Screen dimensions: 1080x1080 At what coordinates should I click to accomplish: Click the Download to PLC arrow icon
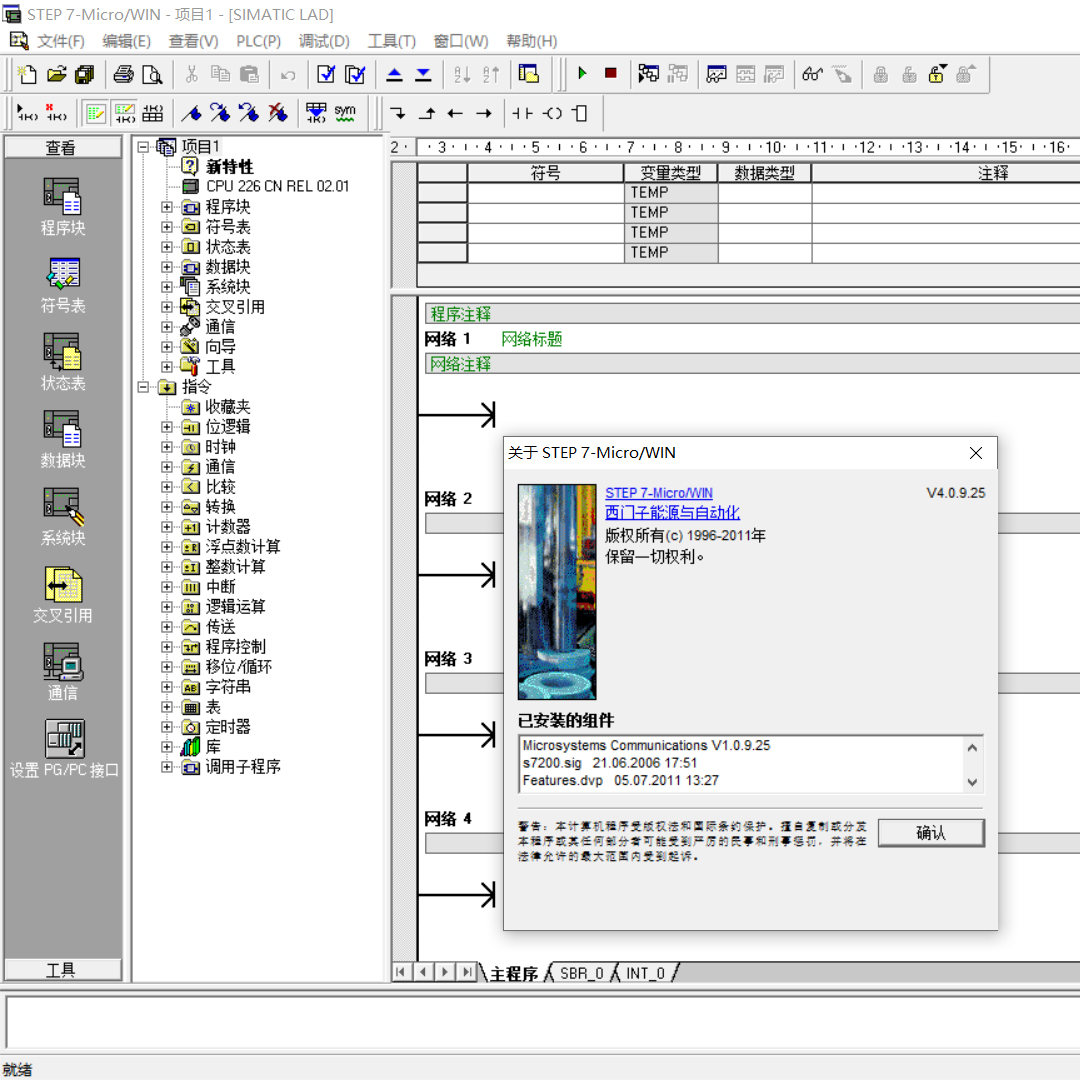point(423,74)
